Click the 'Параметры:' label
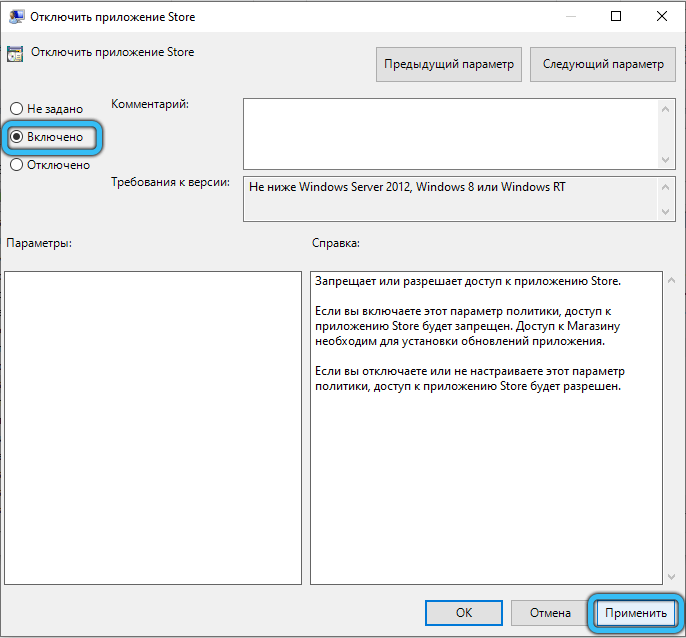The image size is (686, 638). pos(39,243)
